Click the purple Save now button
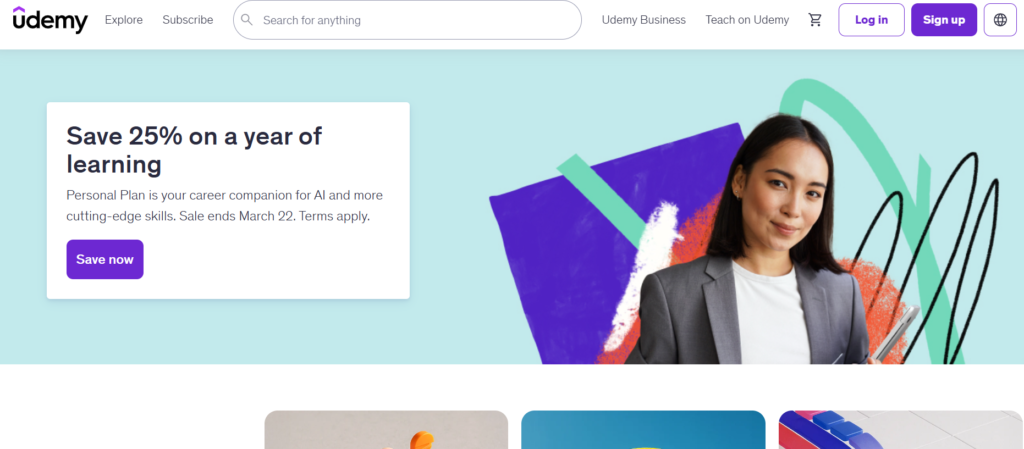This screenshot has height=449, width=1024. (x=105, y=260)
